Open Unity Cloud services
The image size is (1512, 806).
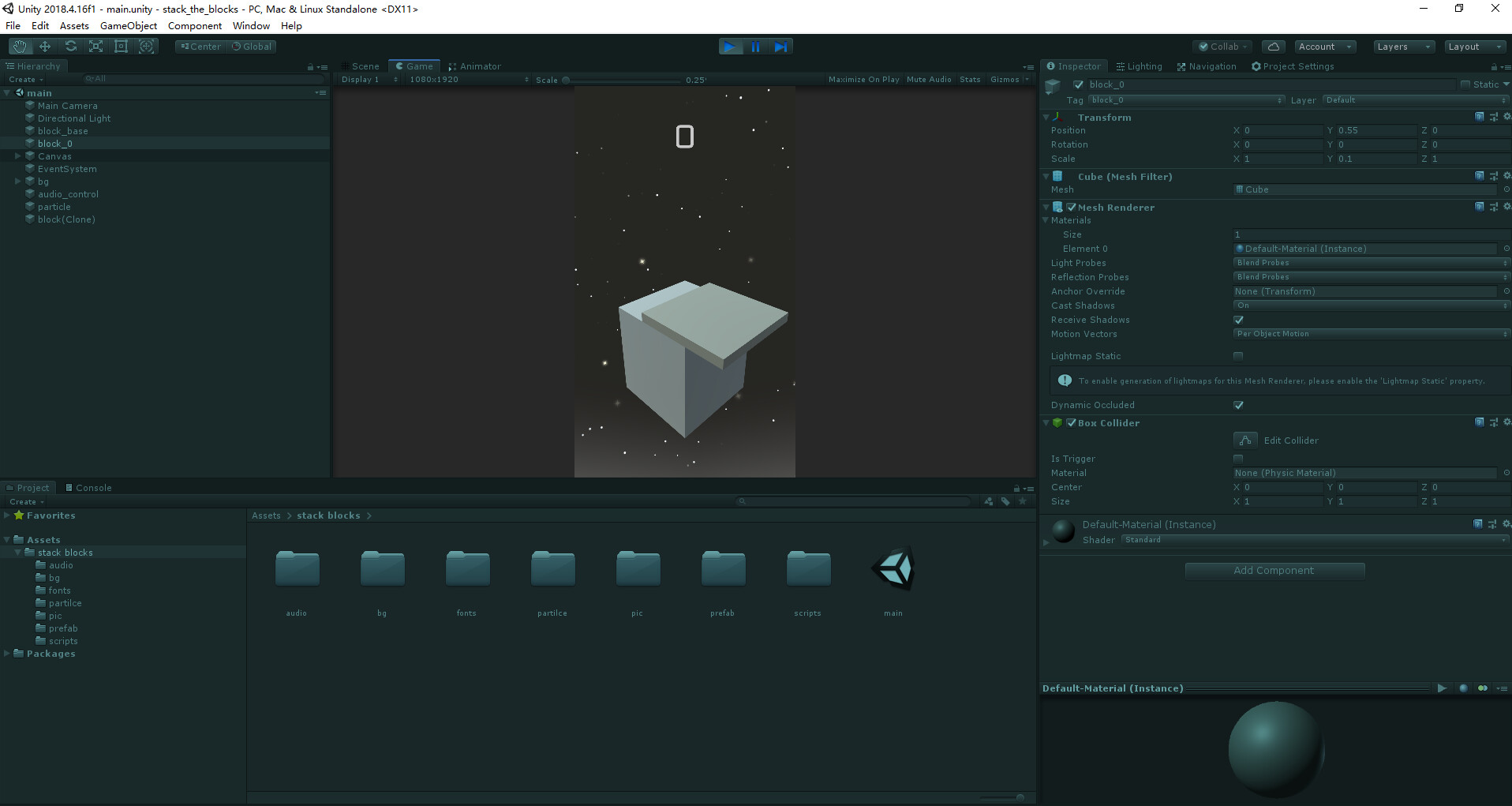1273,46
